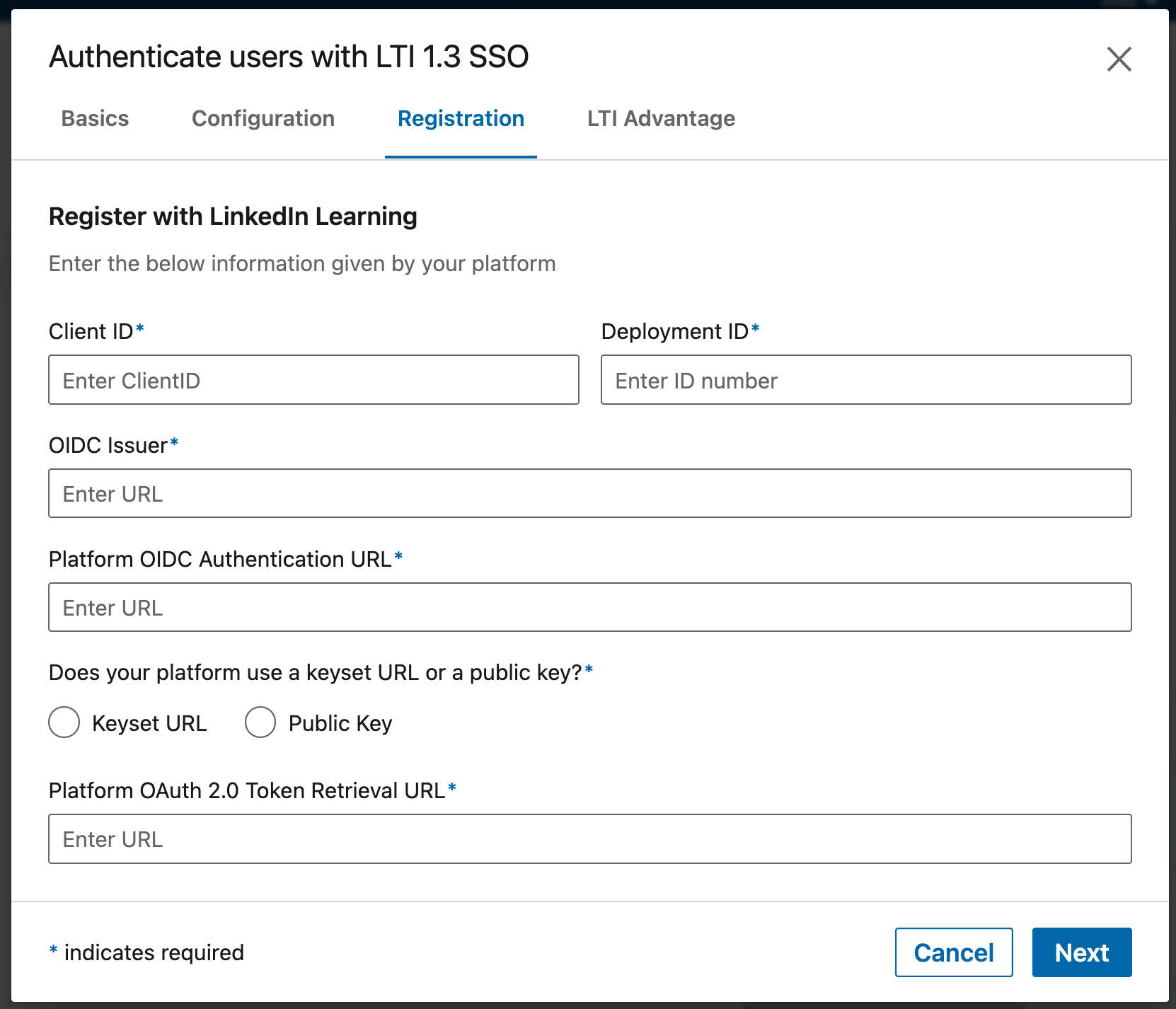Click the OIDC Issuer URL field
This screenshot has height=1009, width=1176.
tap(589, 493)
